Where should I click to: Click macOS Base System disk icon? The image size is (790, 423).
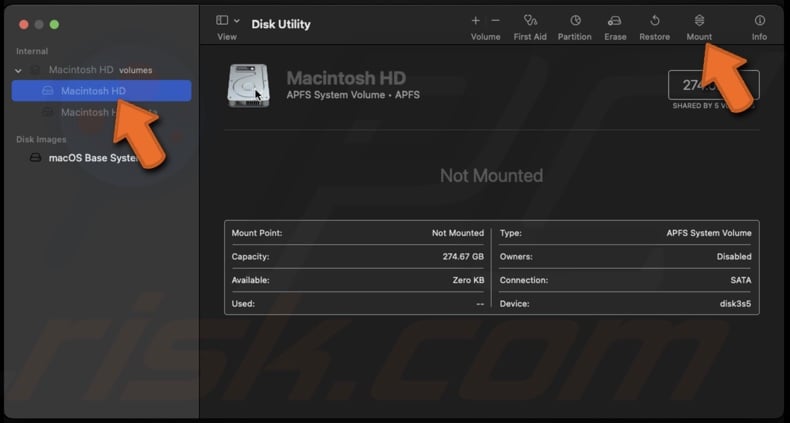tap(35, 158)
